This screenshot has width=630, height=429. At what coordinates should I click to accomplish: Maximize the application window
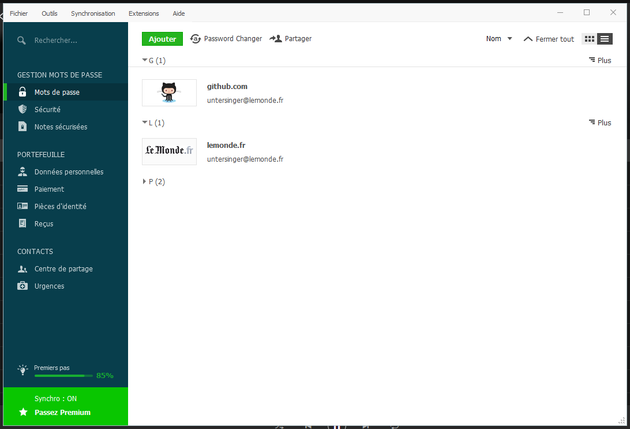[x=587, y=12]
